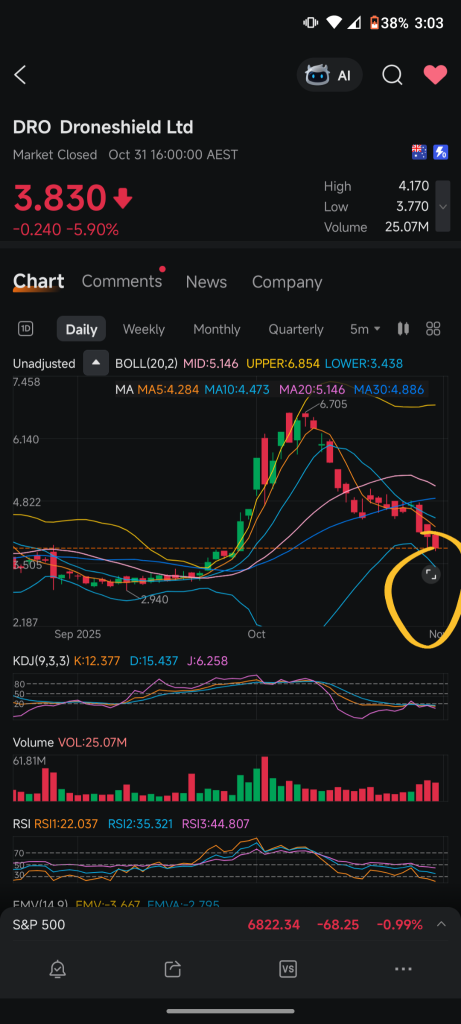Open the VS compare icon
Image resolution: width=461 pixels, height=1024 pixels.
point(288,969)
